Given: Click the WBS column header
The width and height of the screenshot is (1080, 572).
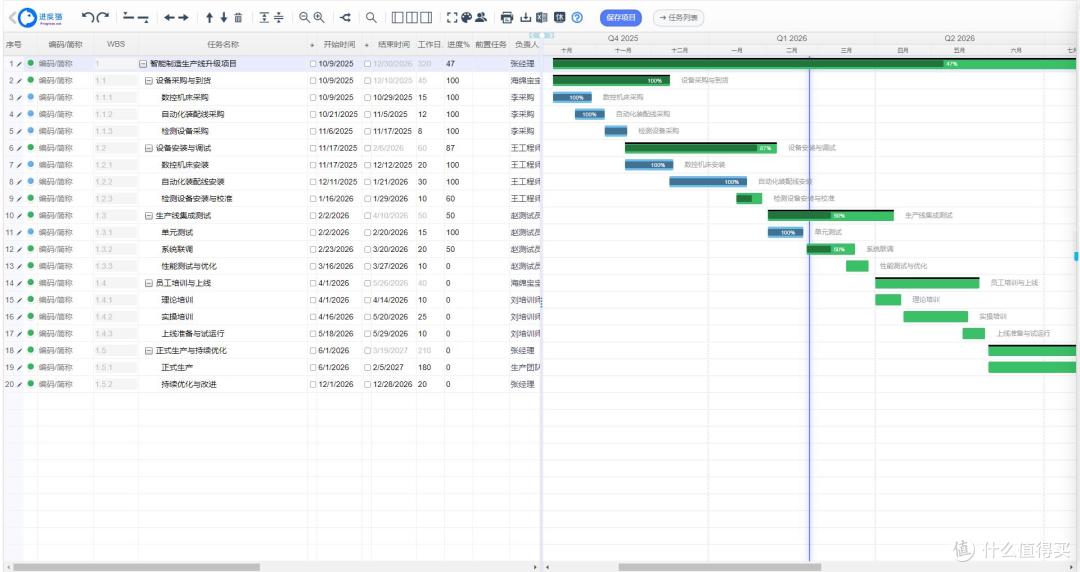Looking at the screenshot, I should [116, 44].
